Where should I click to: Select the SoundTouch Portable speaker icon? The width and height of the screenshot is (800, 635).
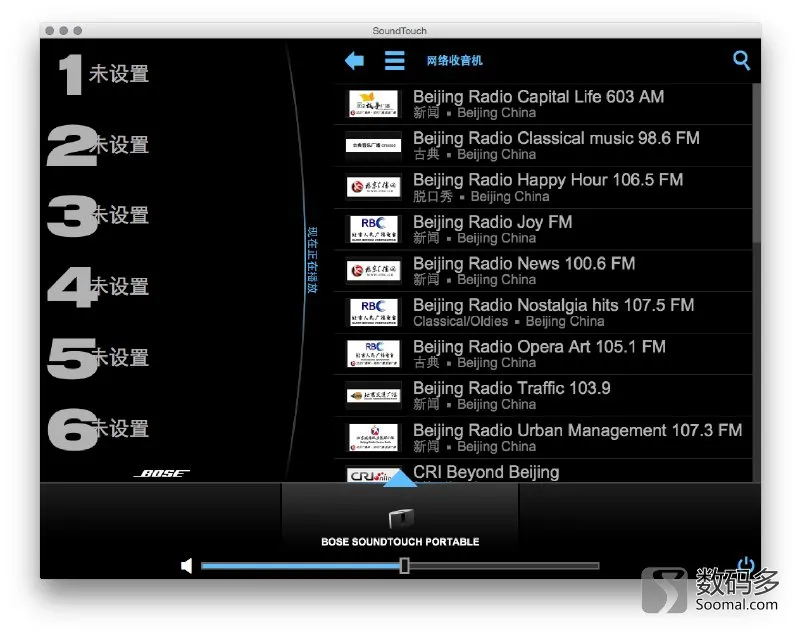point(401,519)
